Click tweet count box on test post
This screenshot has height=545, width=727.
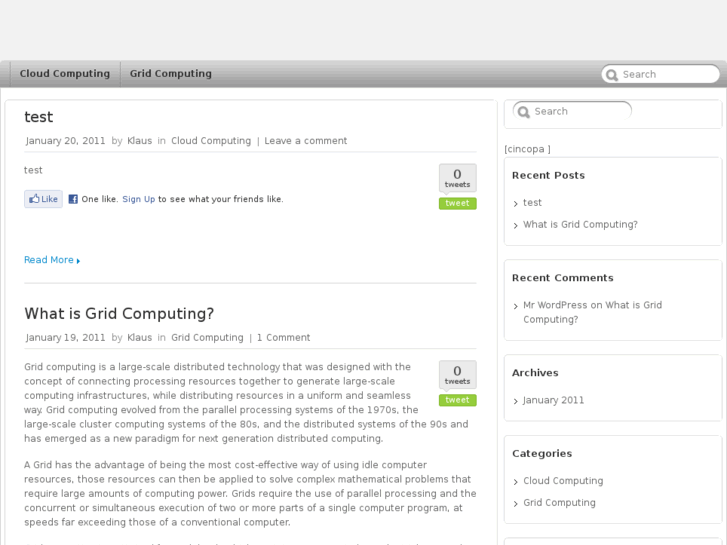tap(457, 177)
